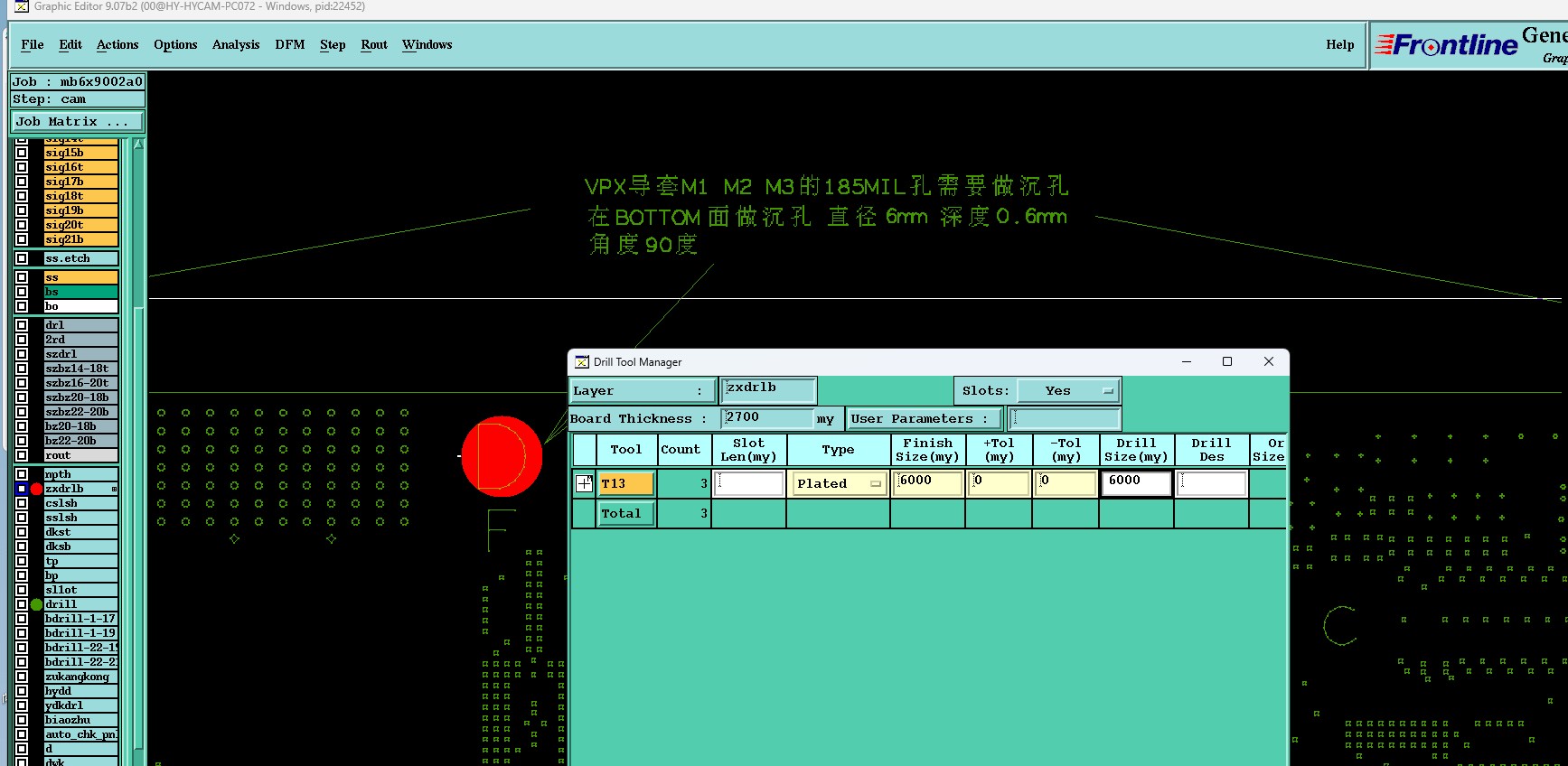This screenshot has width=1568, height=766.
Task: Toggle the bs layer checkbox
Action: click(x=22, y=292)
